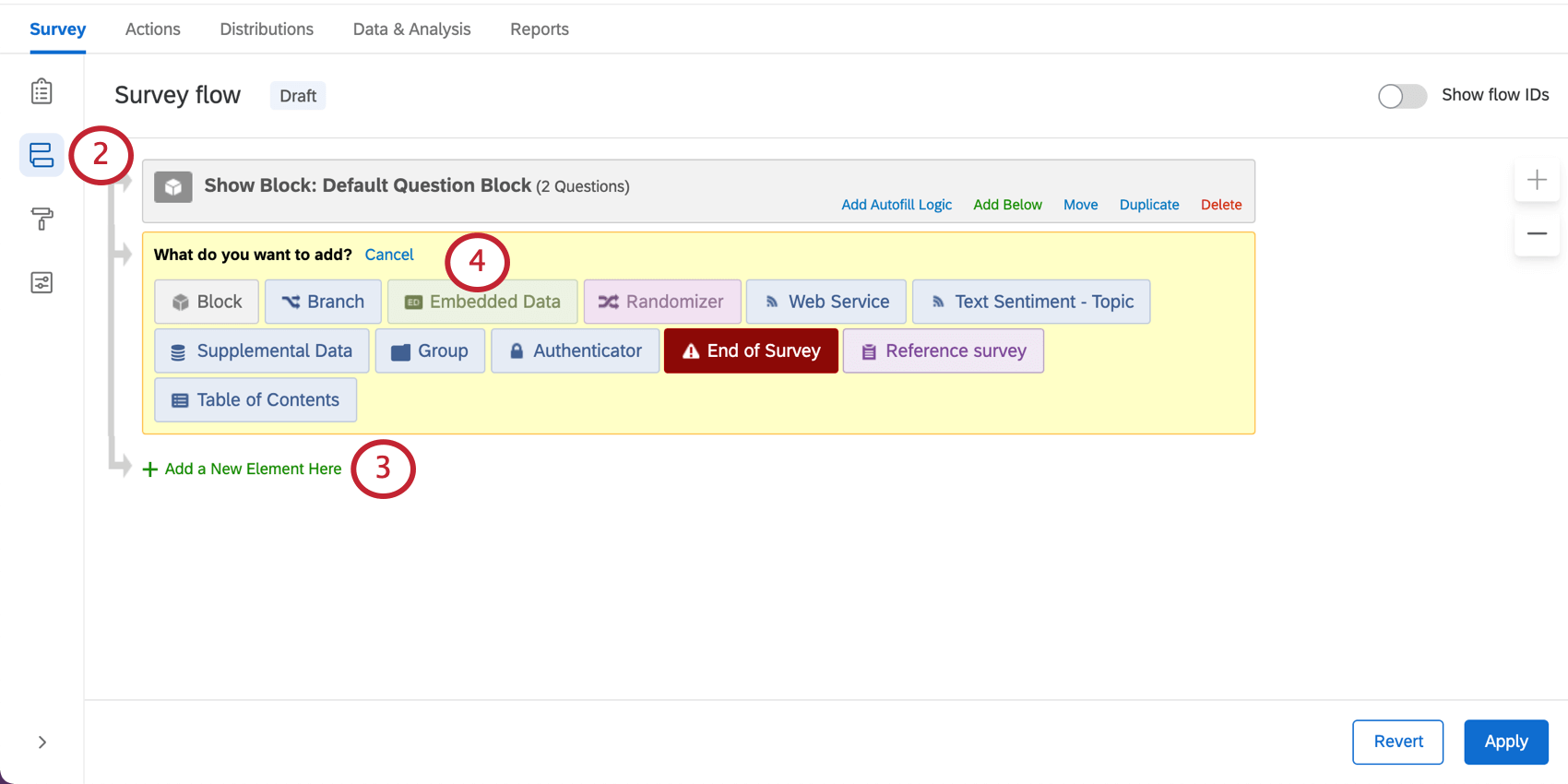Zoom in with the plus button
Image resolution: width=1568 pixels, height=784 pixels.
pos(1537,180)
